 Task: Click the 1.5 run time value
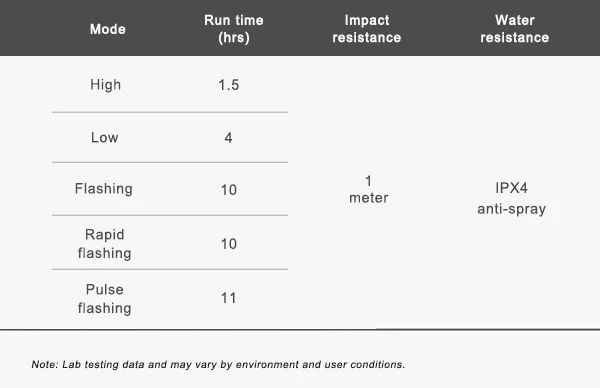coord(228,85)
